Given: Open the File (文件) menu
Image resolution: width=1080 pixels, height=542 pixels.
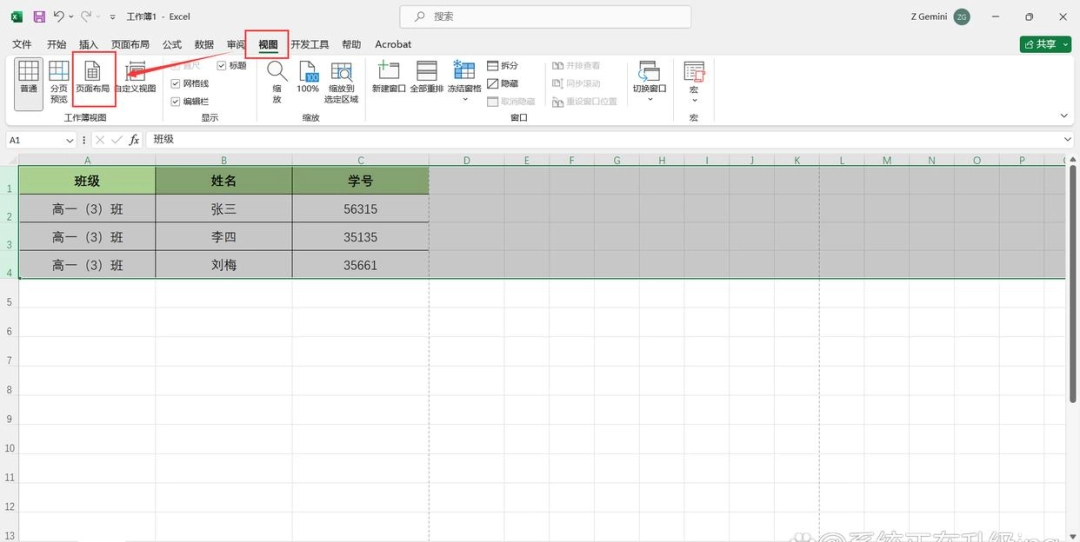Looking at the screenshot, I should (x=22, y=44).
